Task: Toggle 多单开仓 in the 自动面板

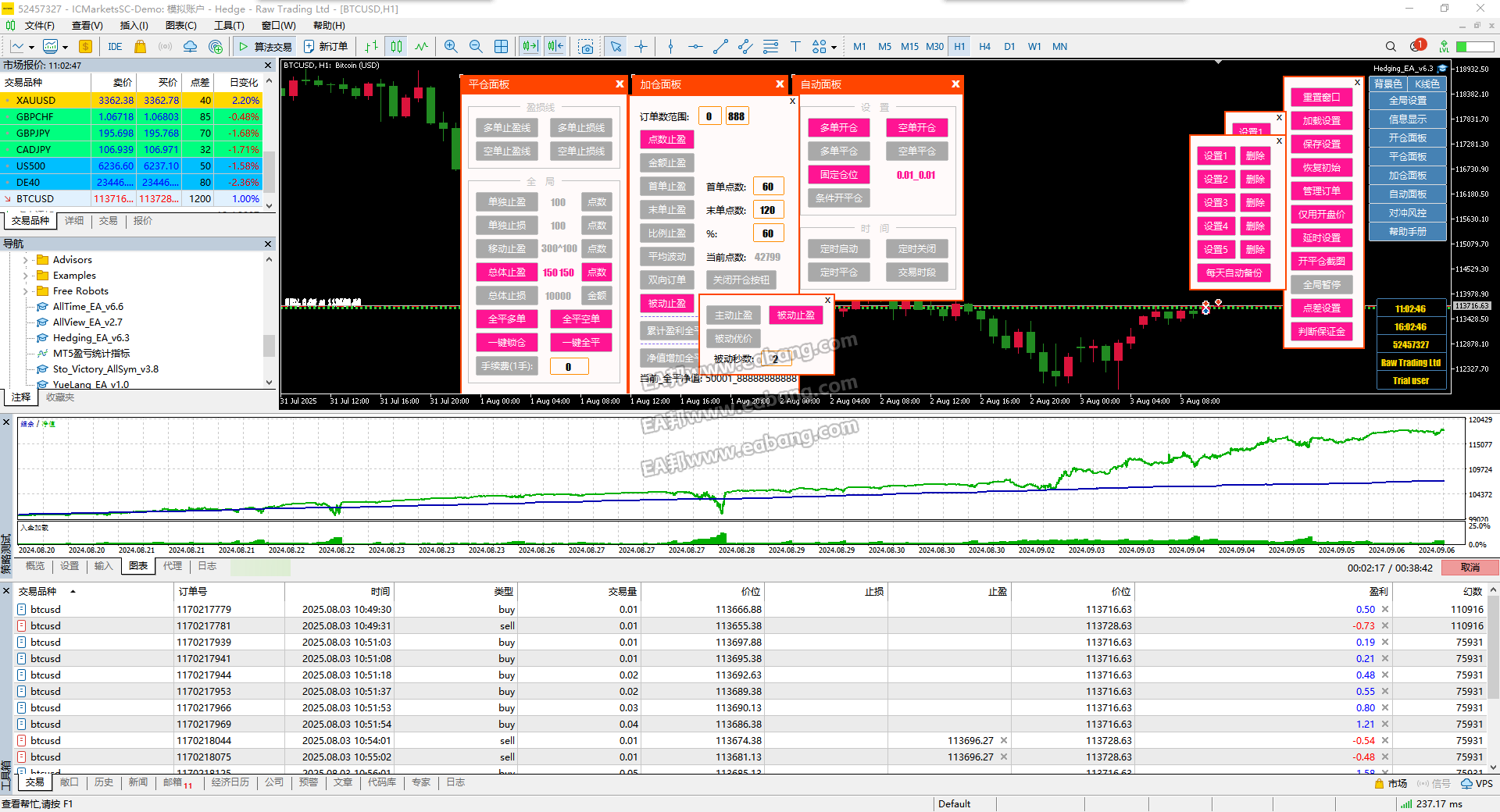Action: pos(839,128)
